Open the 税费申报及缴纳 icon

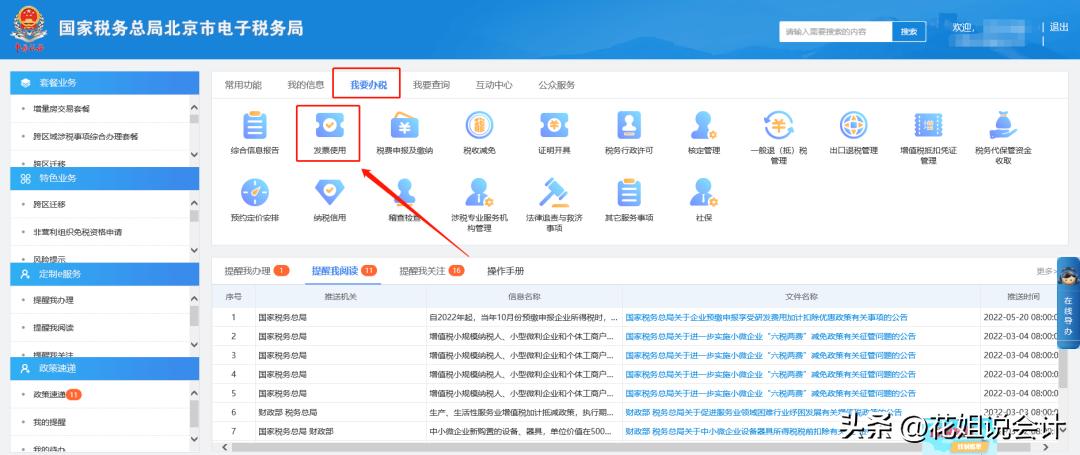(x=404, y=126)
